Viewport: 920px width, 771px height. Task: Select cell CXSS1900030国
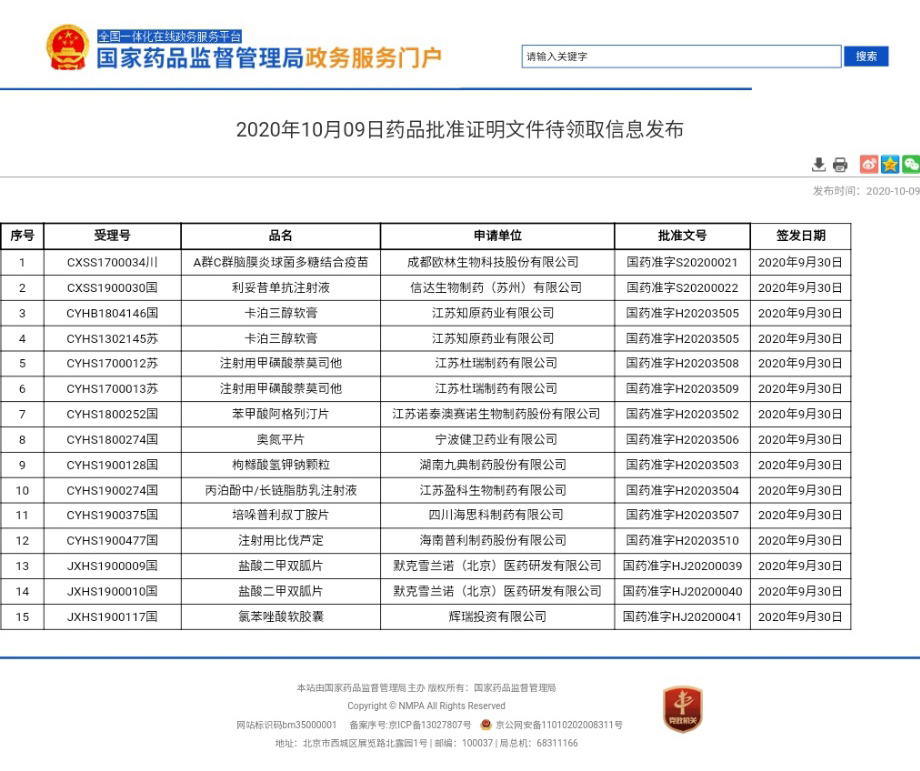(x=112, y=288)
